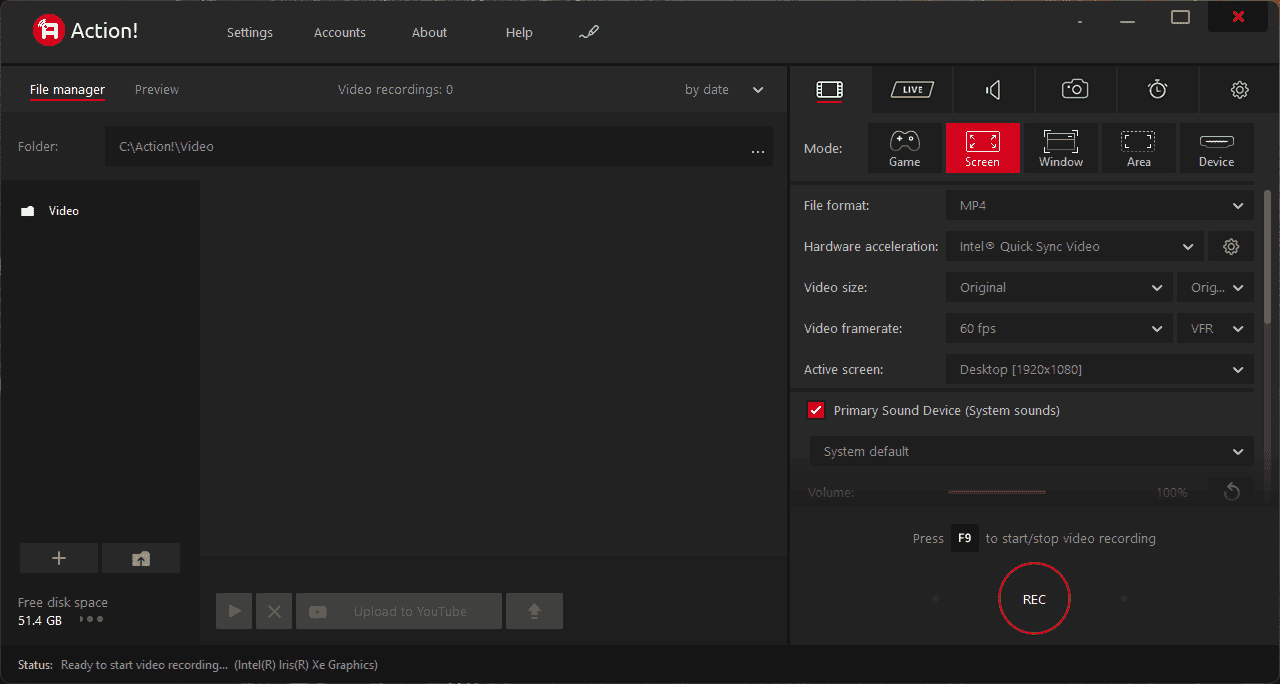Screen dimensions: 1280x684
Task: Open Video framerate 60 fps dropdown
Action: click(1059, 328)
